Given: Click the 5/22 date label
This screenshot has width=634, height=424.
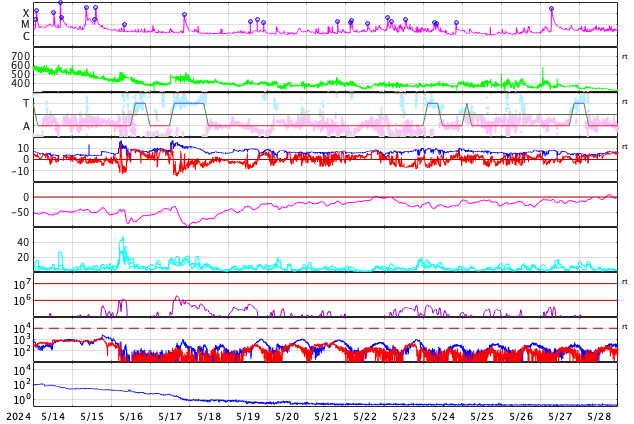Looking at the screenshot, I should tap(365, 416).
